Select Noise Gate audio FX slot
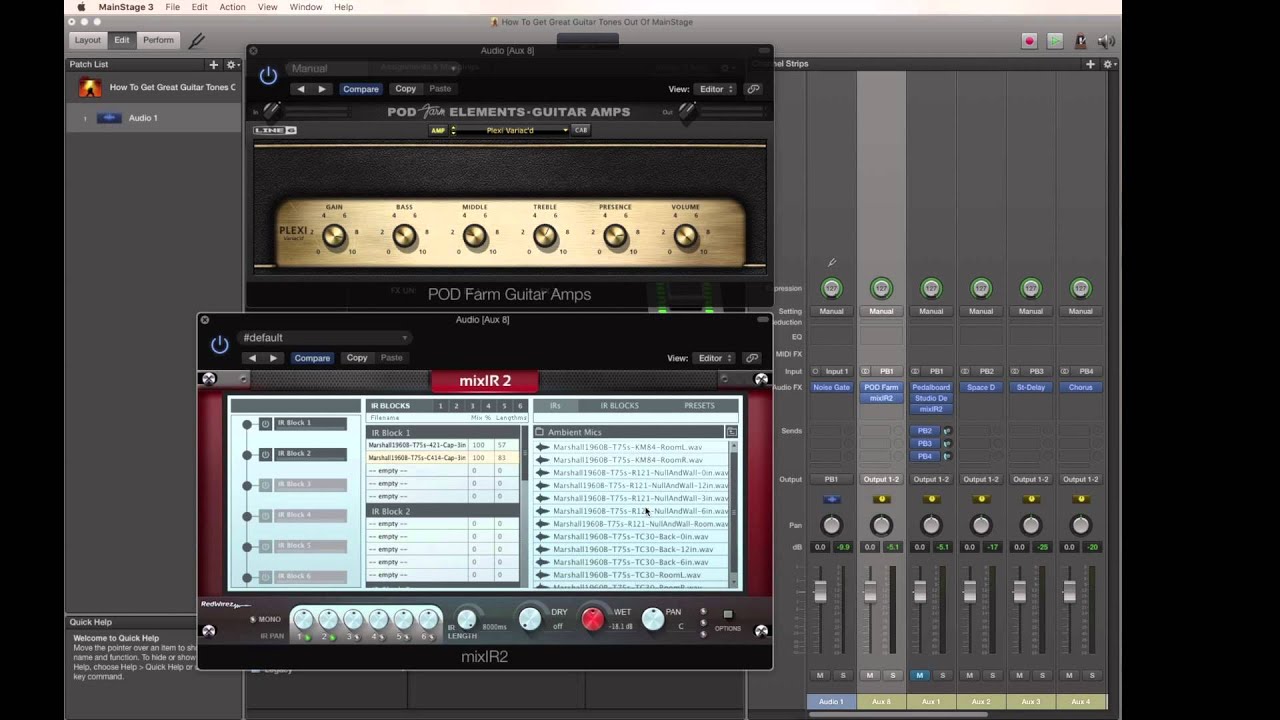 click(831, 387)
